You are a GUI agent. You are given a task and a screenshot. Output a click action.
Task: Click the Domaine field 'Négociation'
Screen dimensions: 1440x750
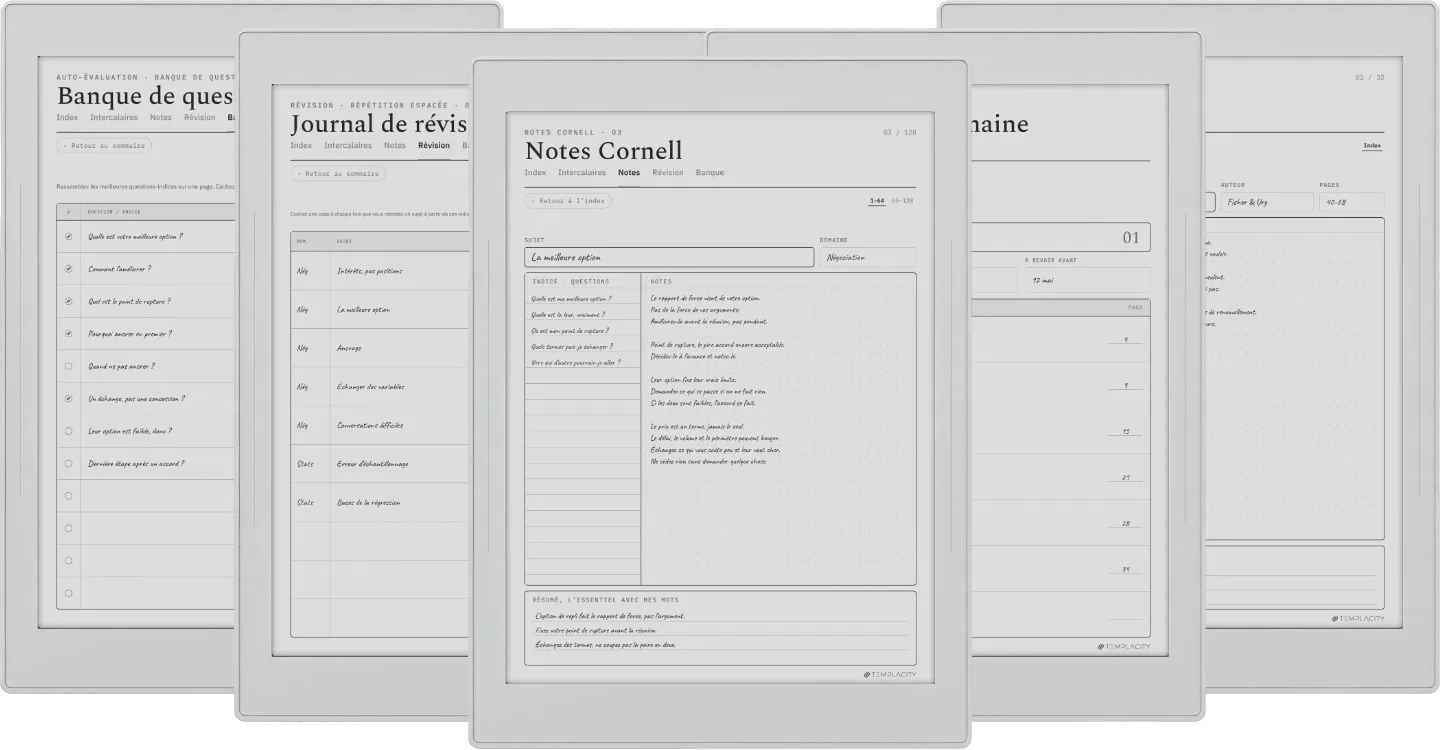coord(868,257)
